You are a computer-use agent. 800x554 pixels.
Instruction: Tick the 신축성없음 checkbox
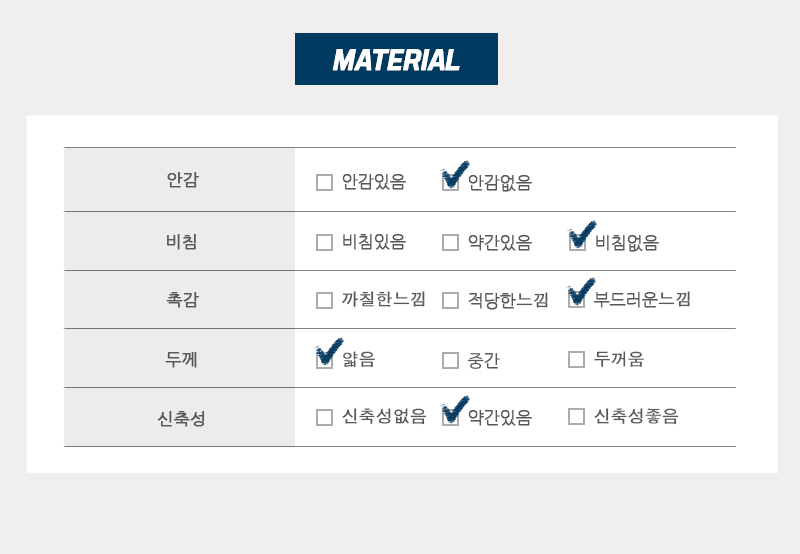point(324,417)
